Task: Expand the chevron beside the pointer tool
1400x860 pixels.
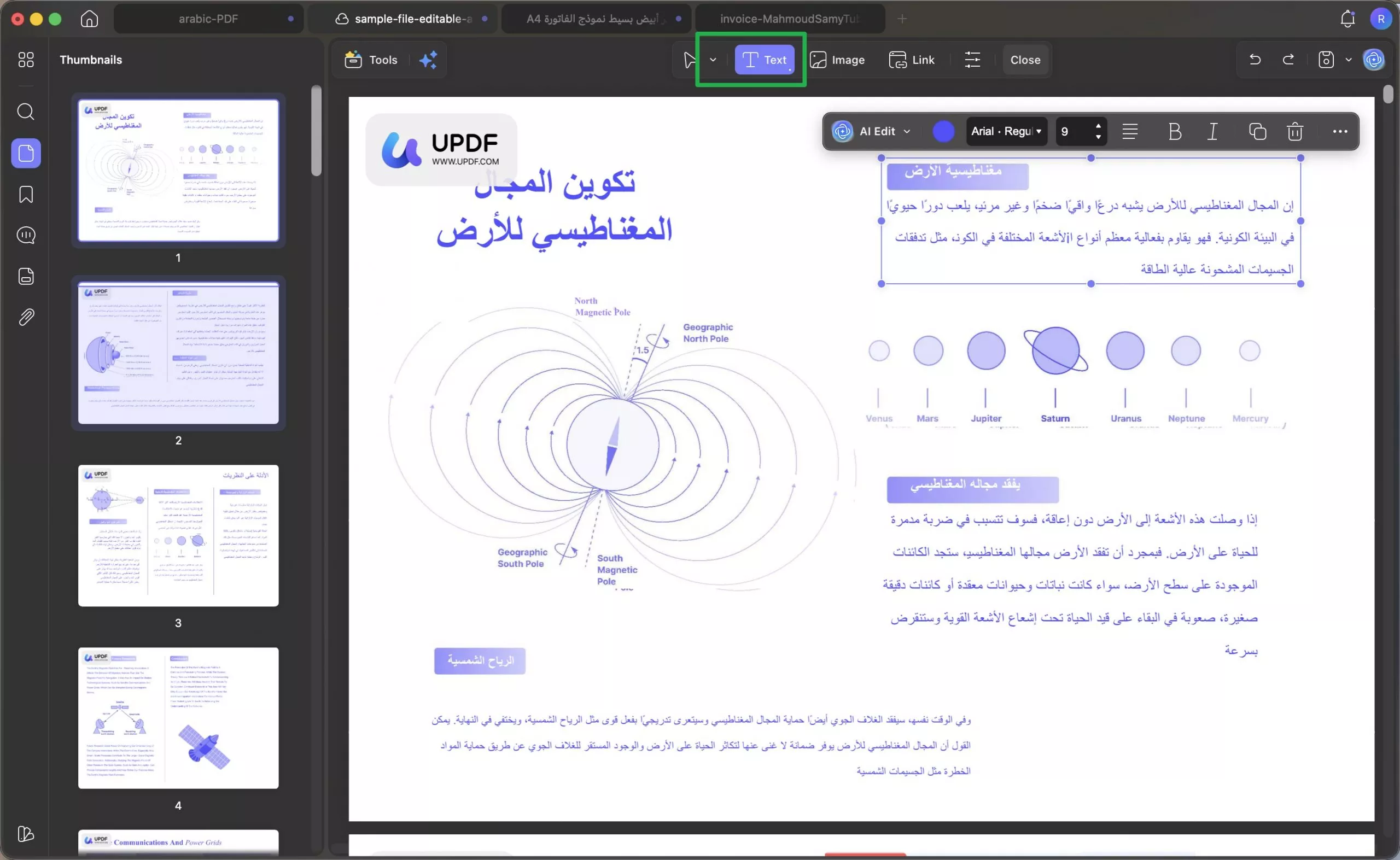Action: (713, 60)
